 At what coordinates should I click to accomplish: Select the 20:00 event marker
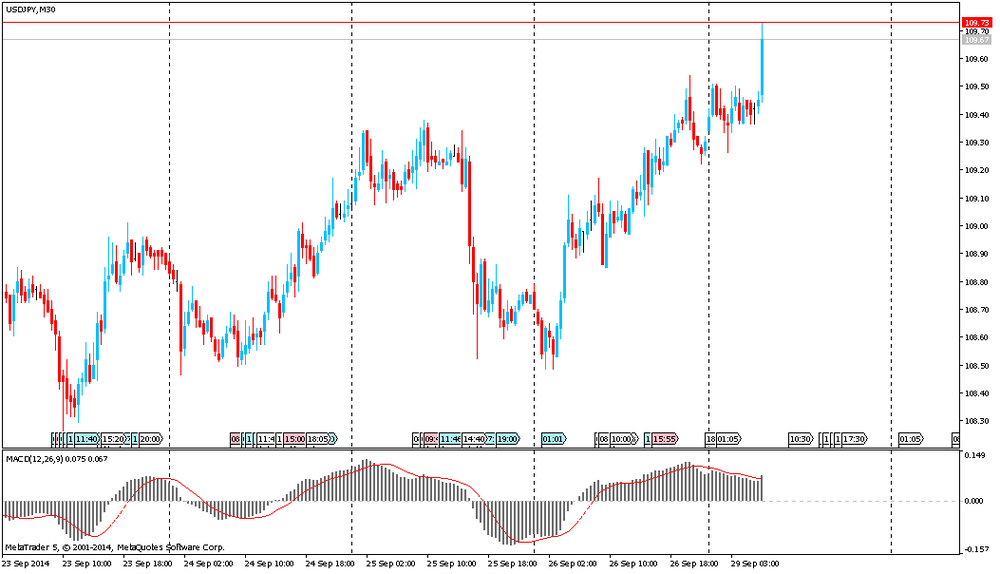tap(151, 439)
